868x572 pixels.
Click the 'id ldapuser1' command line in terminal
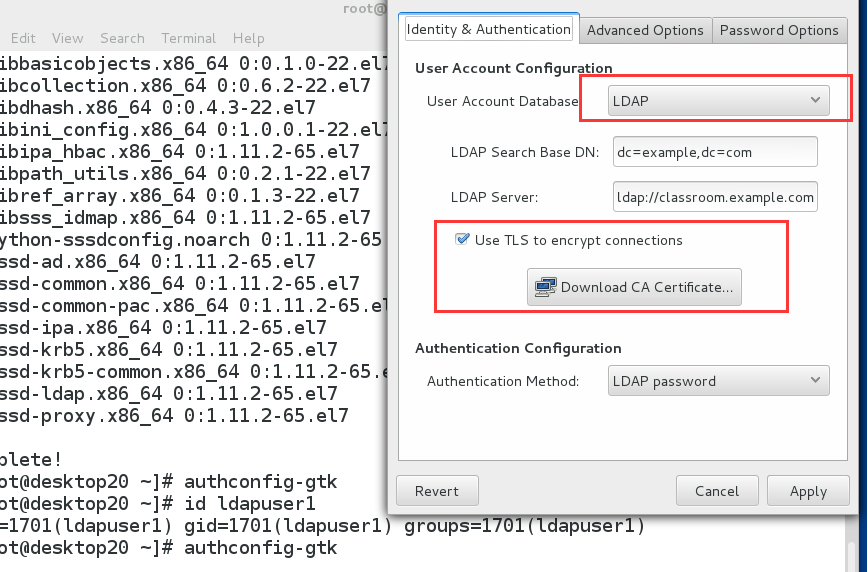157,503
